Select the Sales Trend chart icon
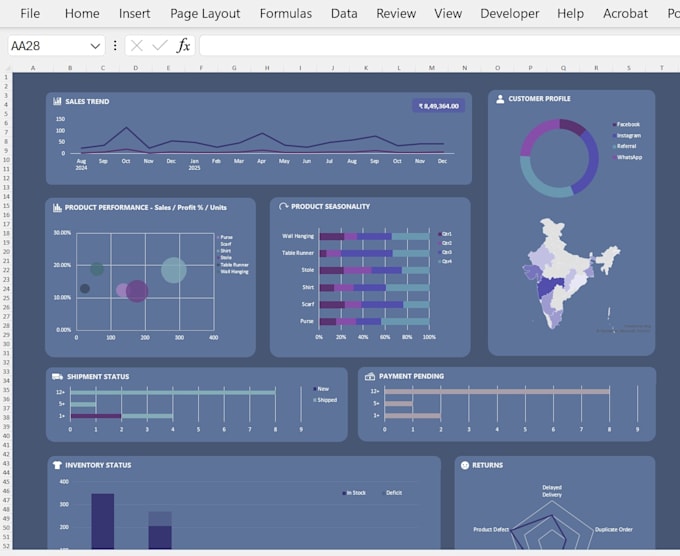The width and height of the screenshot is (680, 556). pos(57,101)
